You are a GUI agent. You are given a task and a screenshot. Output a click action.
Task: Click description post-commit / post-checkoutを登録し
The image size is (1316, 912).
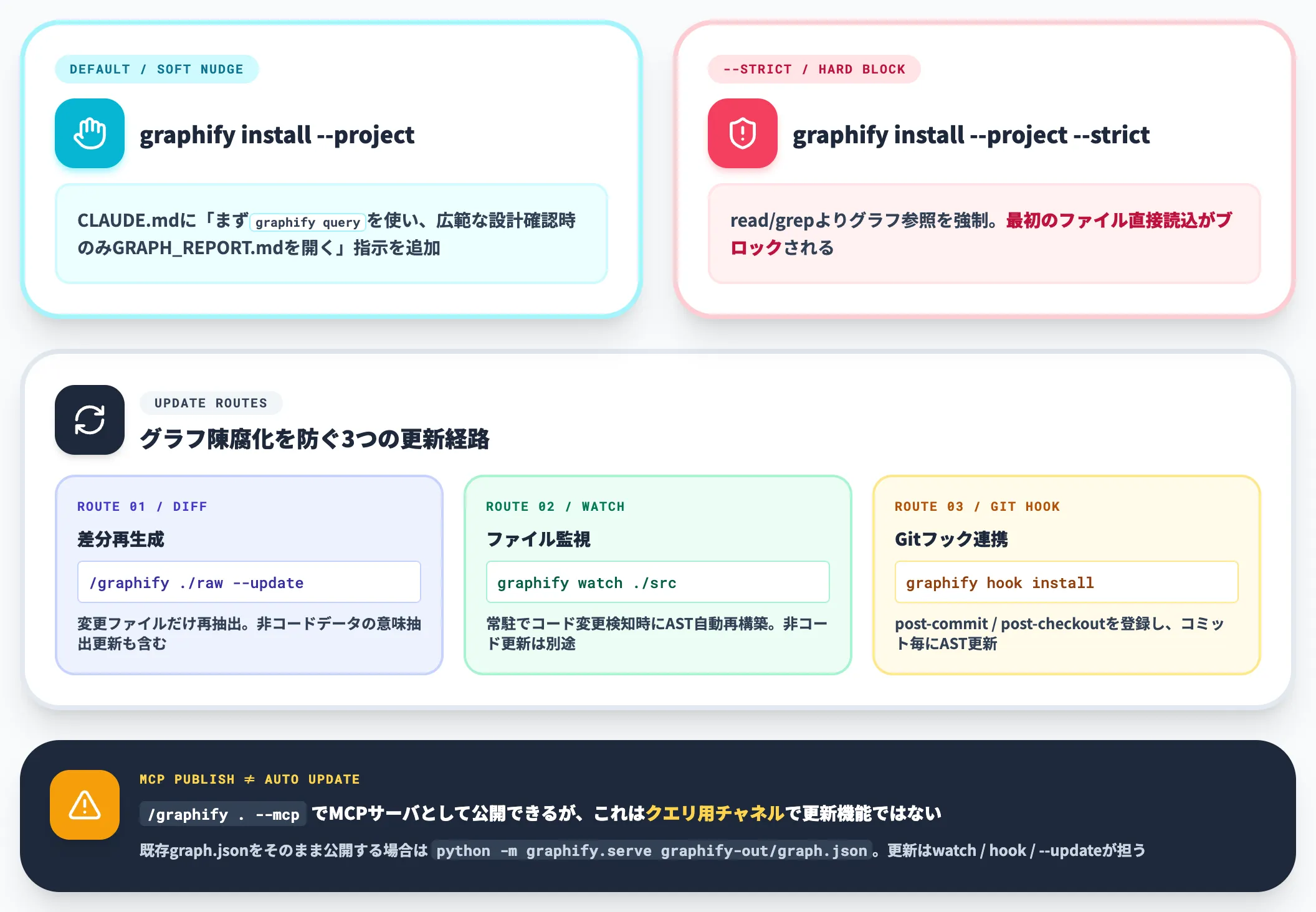coord(1059,633)
